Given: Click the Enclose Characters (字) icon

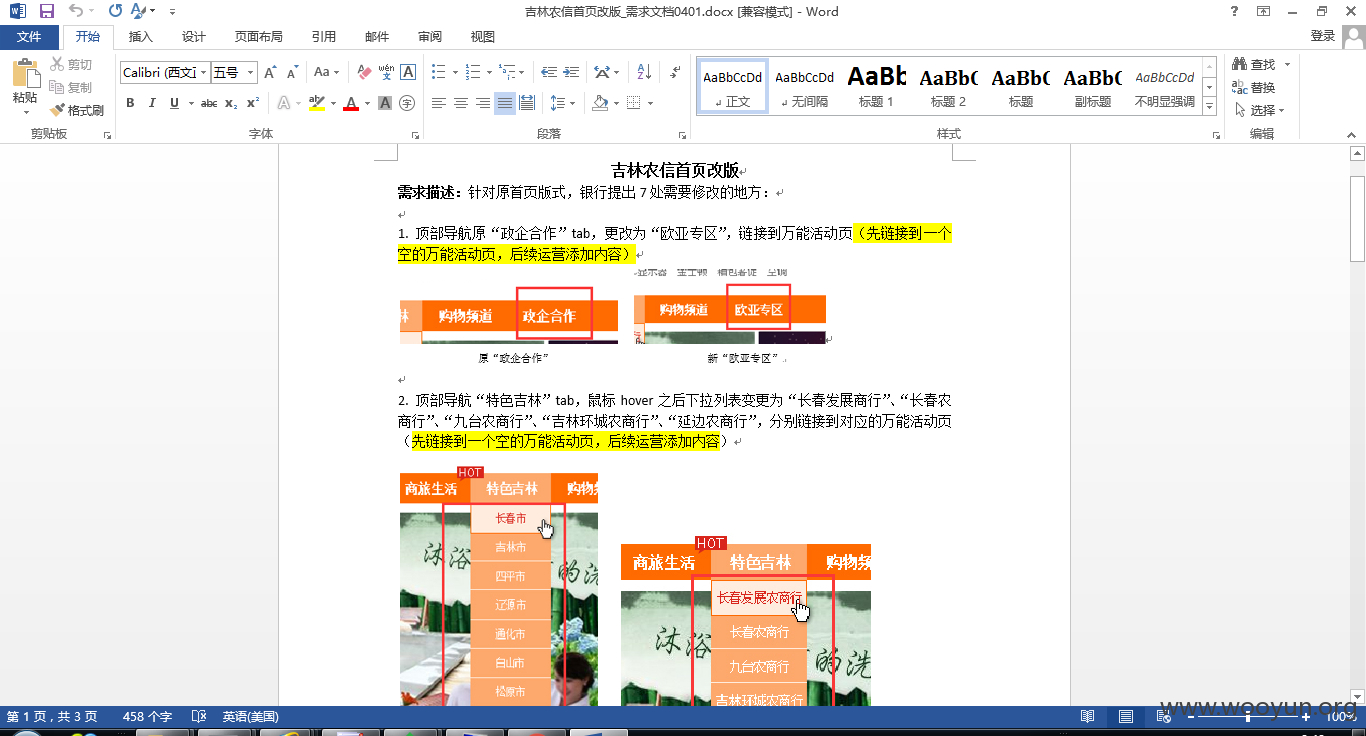Looking at the screenshot, I should [x=407, y=103].
